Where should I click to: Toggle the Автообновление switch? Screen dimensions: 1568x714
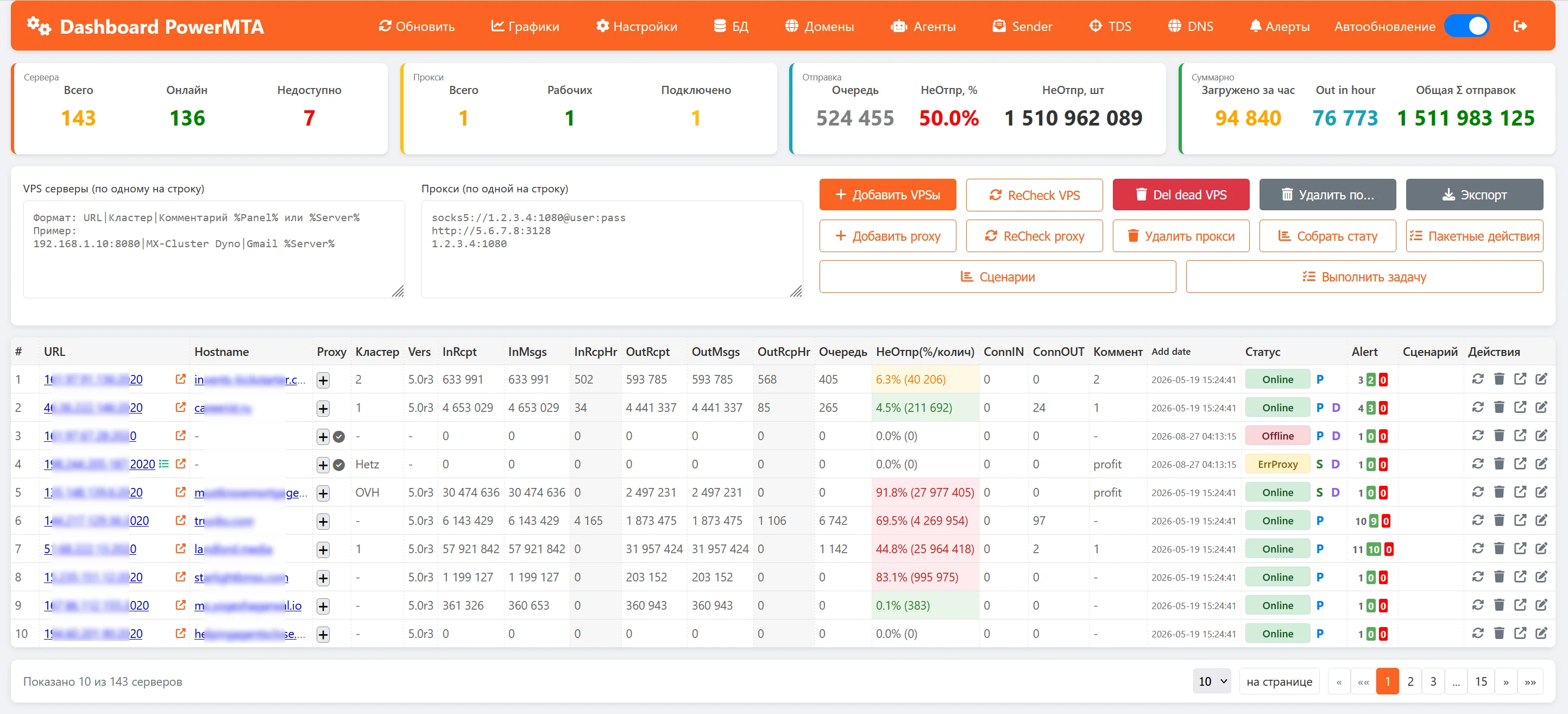pyautogui.click(x=1466, y=26)
